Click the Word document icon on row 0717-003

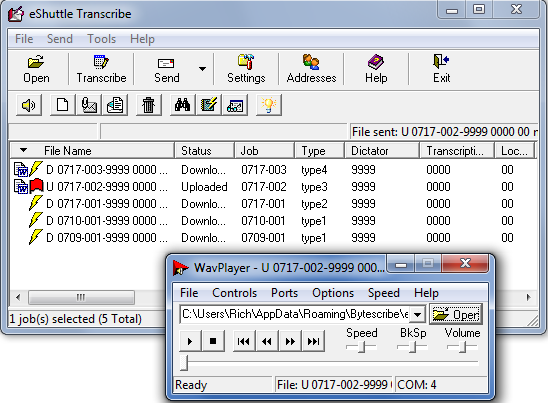pyautogui.click(x=21, y=170)
